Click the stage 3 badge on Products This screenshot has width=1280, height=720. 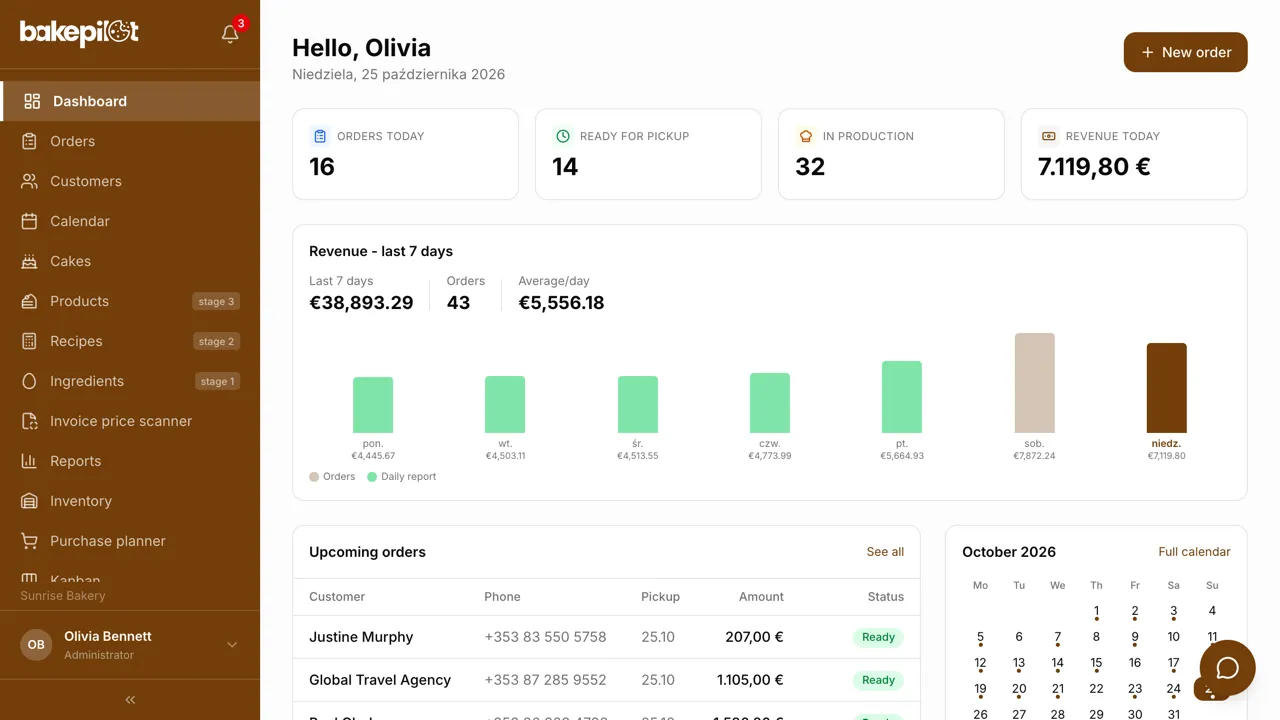[216, 301]
